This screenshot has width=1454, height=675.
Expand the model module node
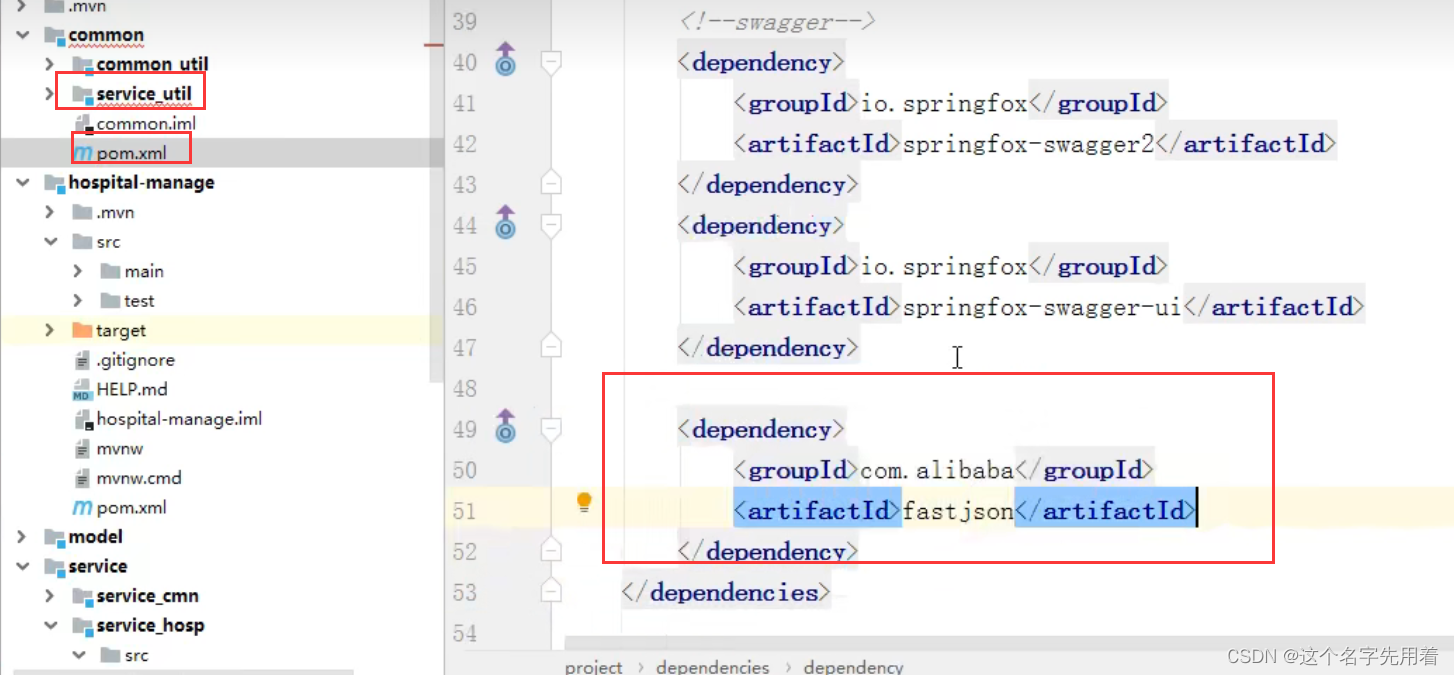pos(22,537)
